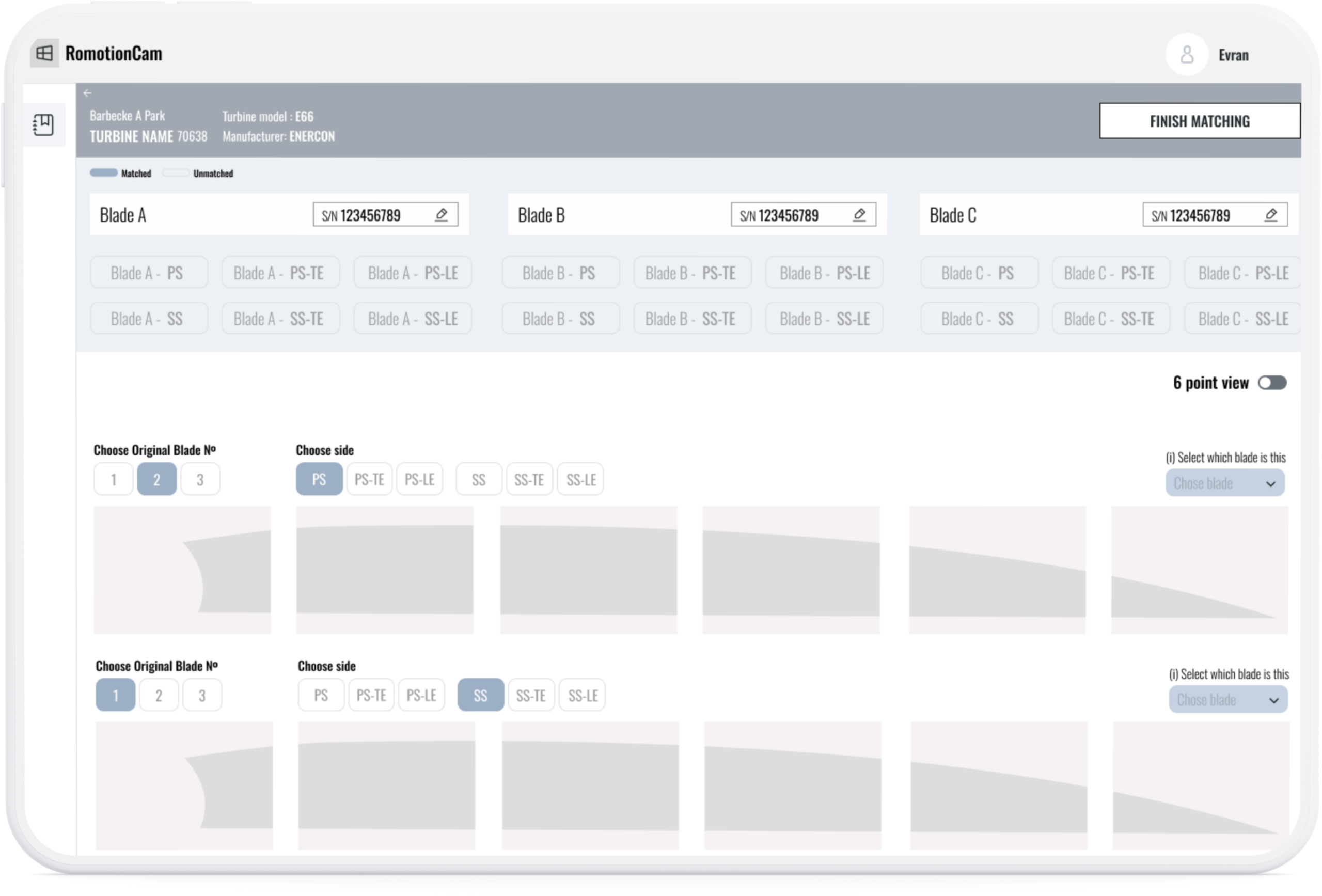Click the Blade A - PS-LE chip
The height and width of the screenshot is (896, 1322).
(413, 273)
